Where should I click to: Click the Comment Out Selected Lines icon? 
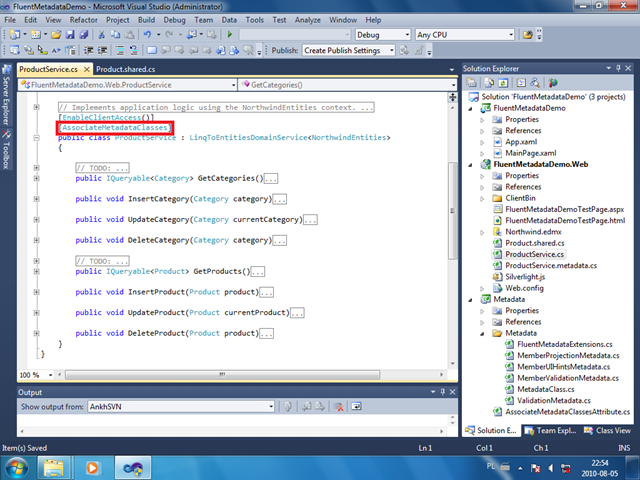120,50
